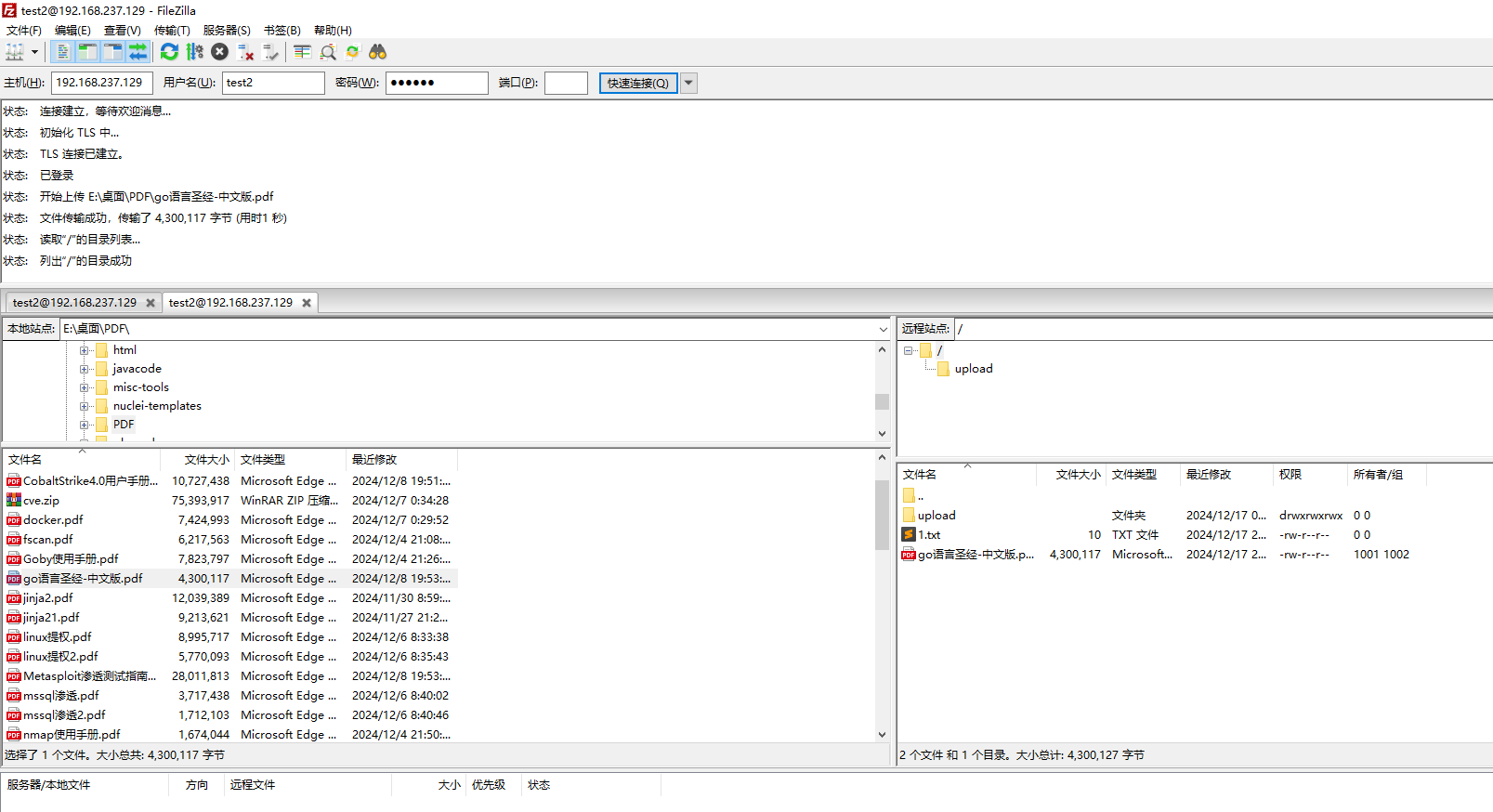Open the 帮助(H) menu
The image size is (1493, 812).
point(333,30)
